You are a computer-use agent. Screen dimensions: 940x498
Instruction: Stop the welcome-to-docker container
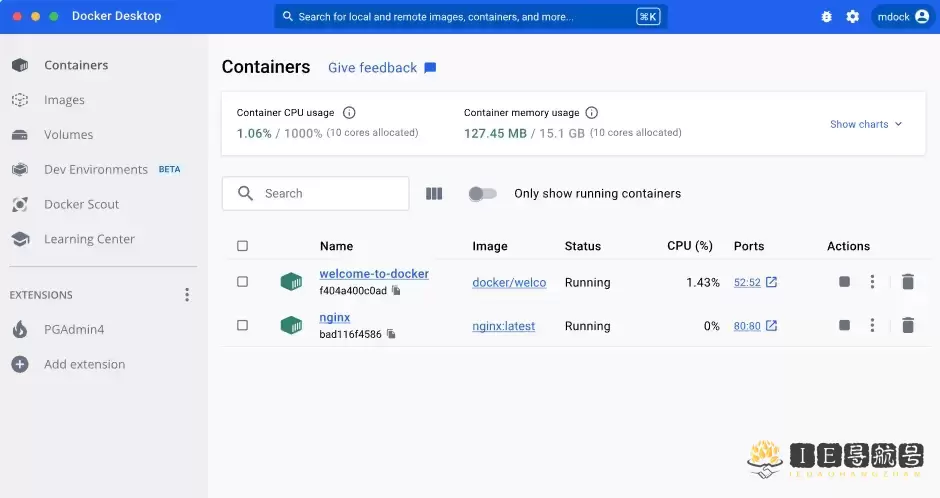844,282
